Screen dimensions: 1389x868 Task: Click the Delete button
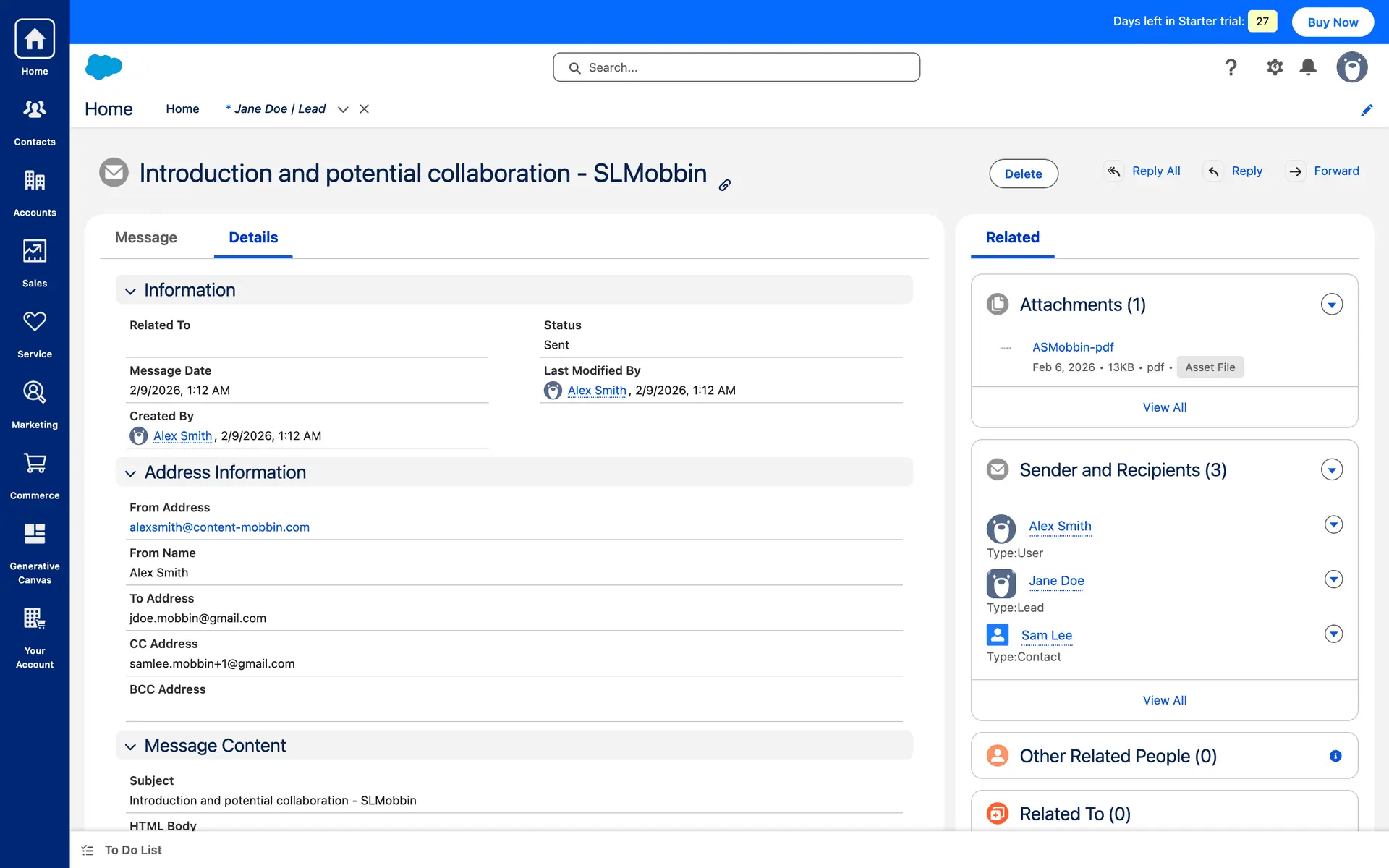(1023, 174)
